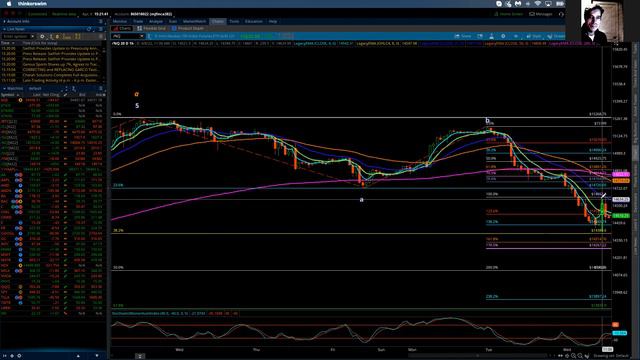The width and height of the screenshot is (640, 360).
Task: Expand the panel toggle below the chart
Action: pyautogui.click(x=140, y=356)
